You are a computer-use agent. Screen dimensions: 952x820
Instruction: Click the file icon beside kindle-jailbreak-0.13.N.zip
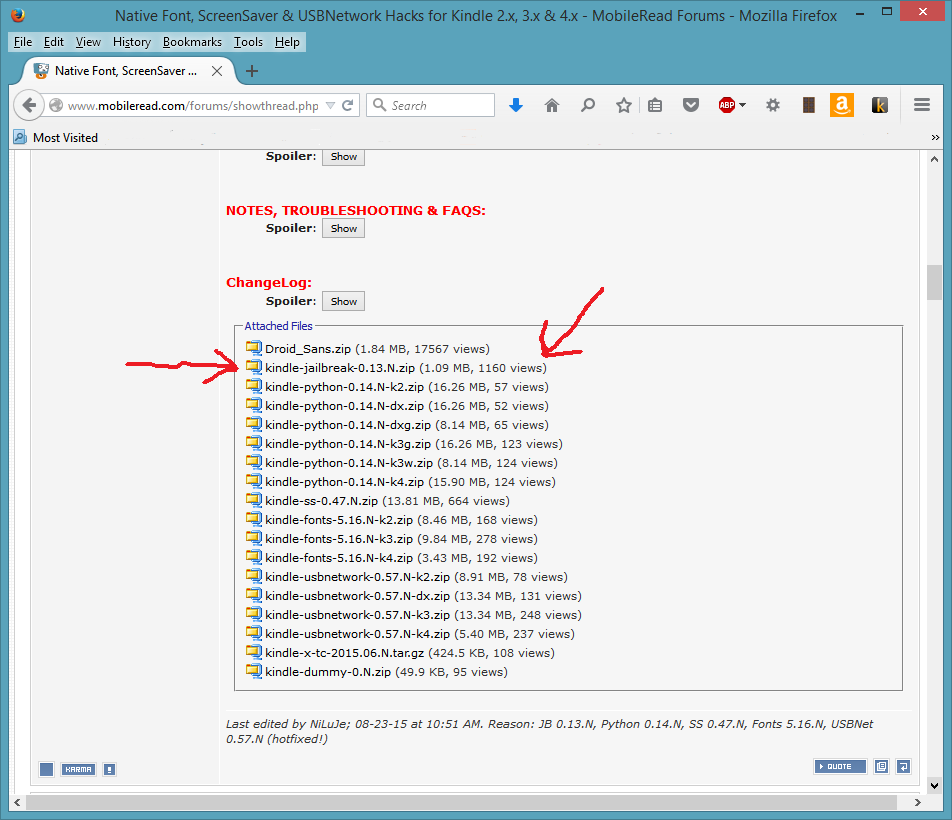point(254,367)
